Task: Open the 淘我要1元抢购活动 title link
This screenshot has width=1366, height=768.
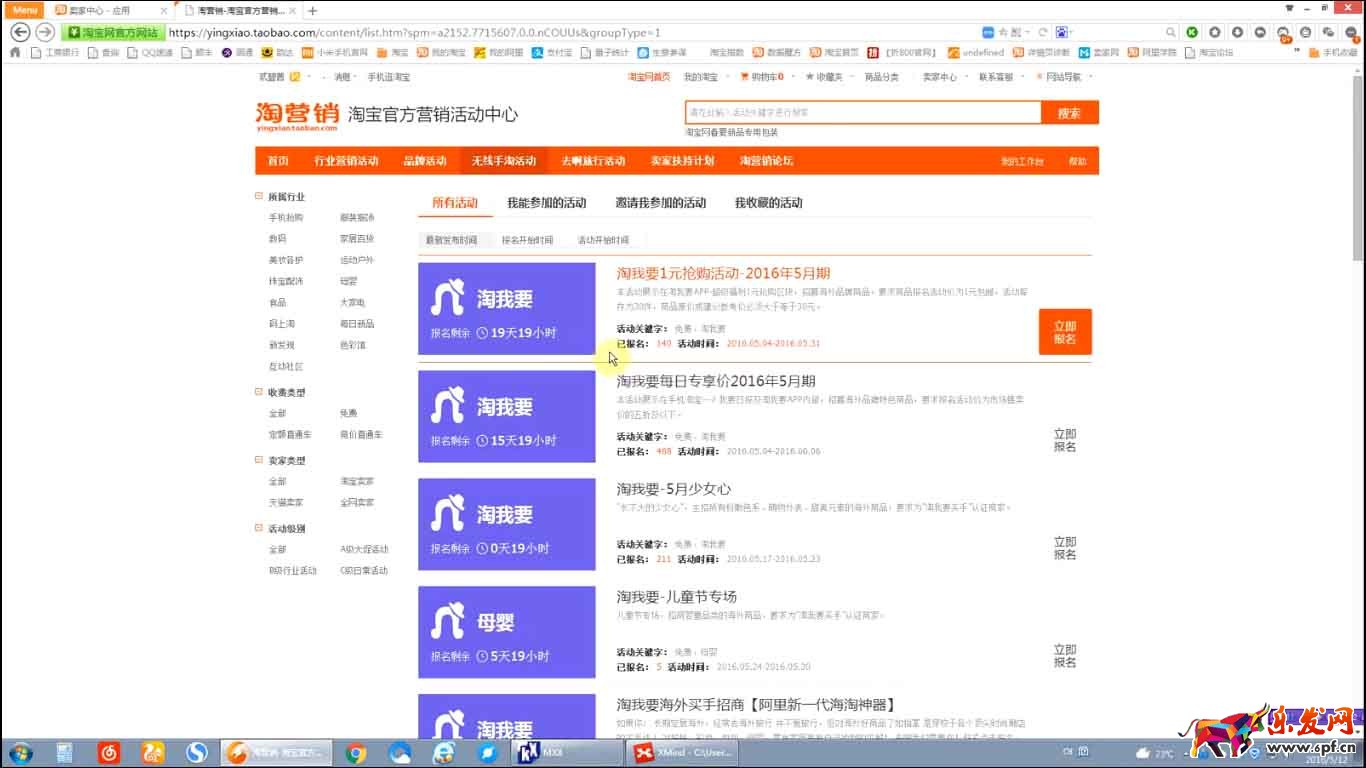Action: point(723,273)
